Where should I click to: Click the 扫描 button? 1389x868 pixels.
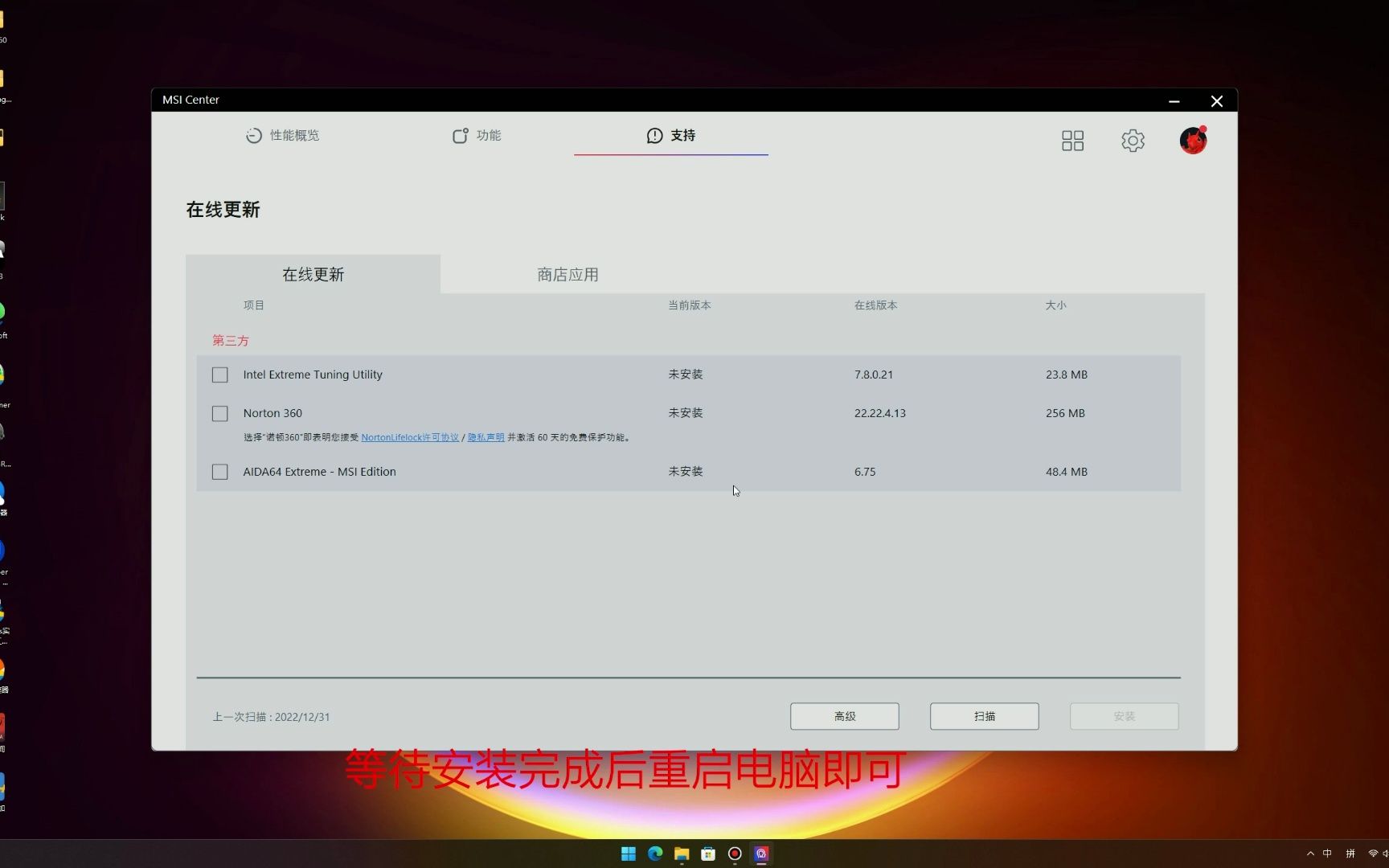pos(984,716)
